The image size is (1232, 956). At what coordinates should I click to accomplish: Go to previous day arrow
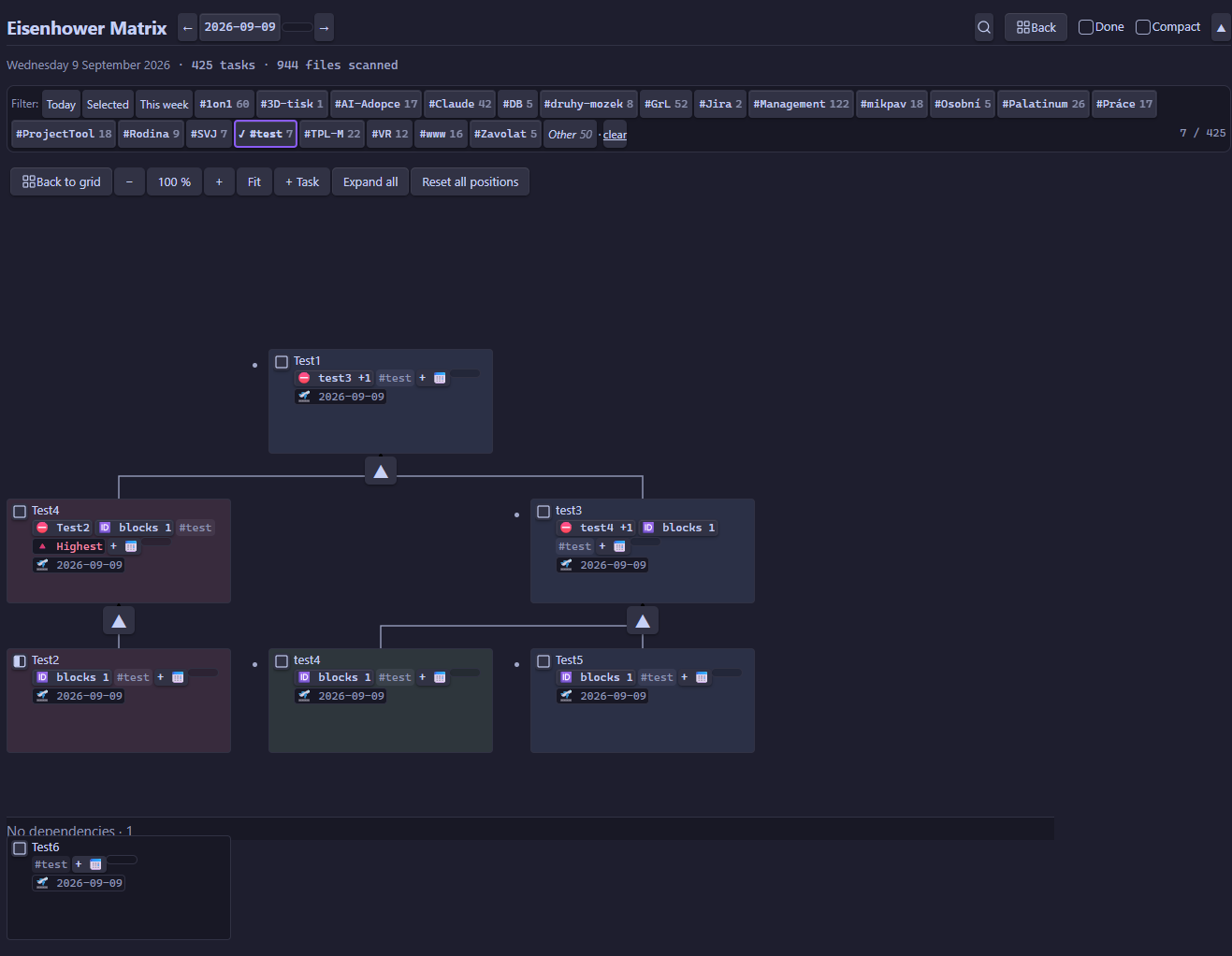tap(187, 27)
